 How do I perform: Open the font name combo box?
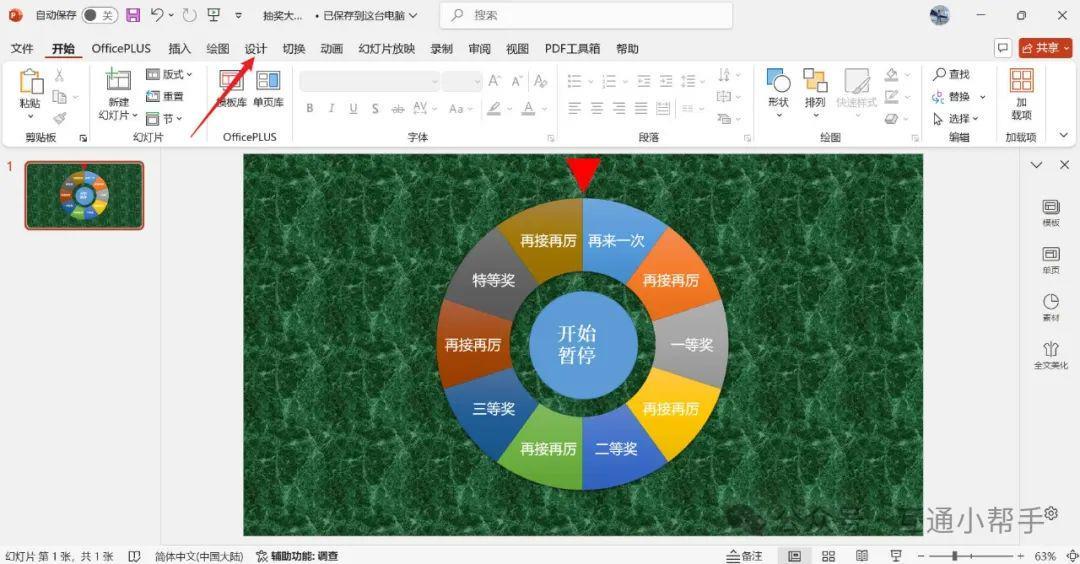[x=369, y=81]
